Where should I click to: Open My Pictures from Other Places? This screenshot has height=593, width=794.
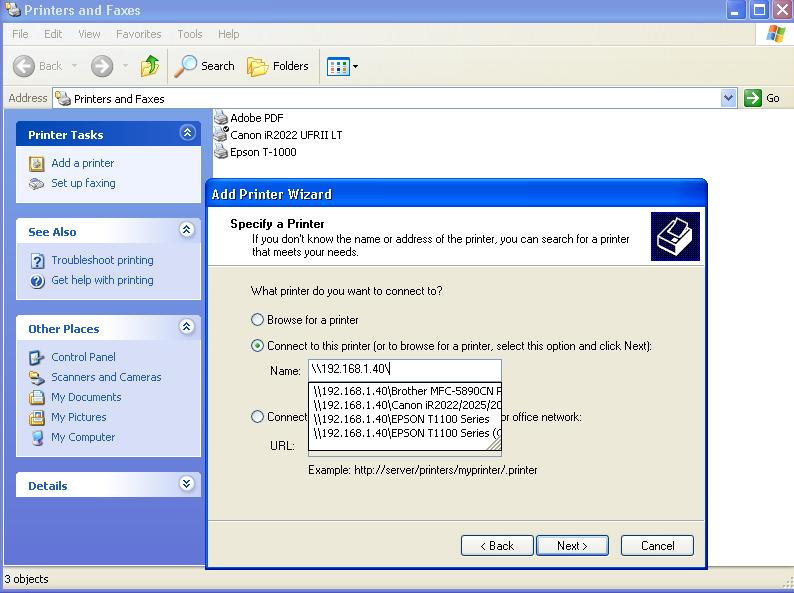click(78, 417)
